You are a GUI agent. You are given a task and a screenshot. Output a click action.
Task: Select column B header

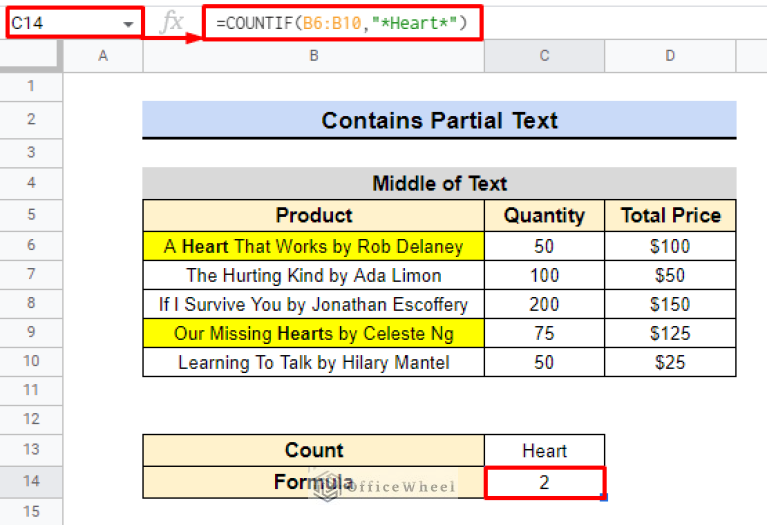(313, 56)
